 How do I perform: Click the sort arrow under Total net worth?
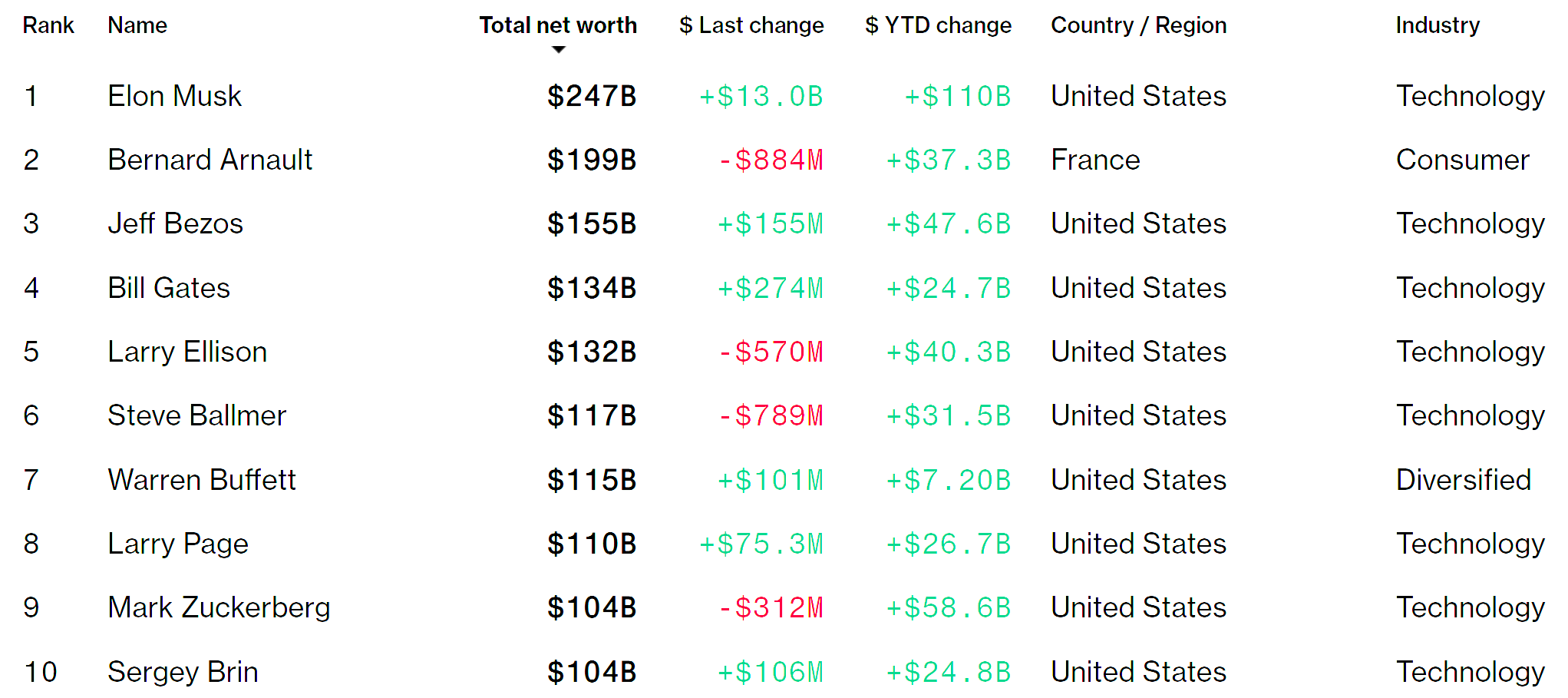pos(559,50)
